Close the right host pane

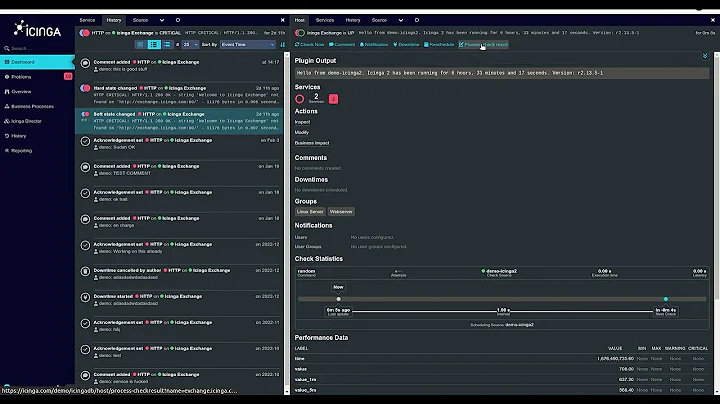click(713, 20)
